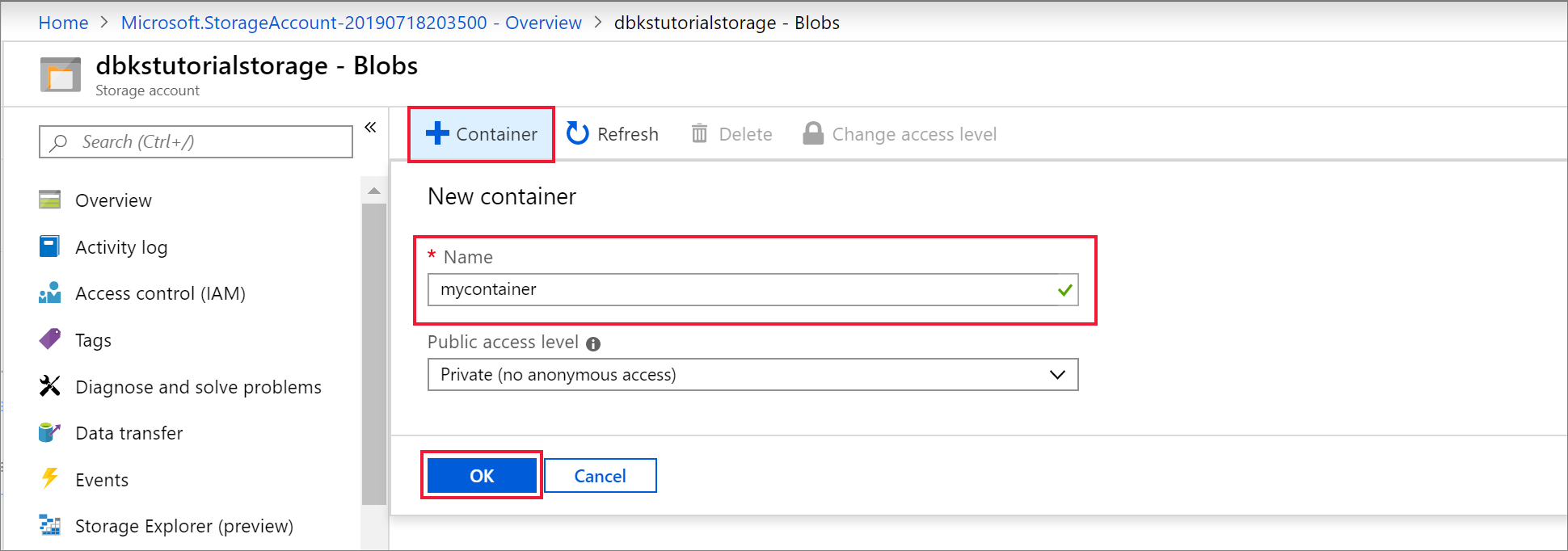Viewport: 1568px width, 551px height.
Task: Open Microsoft.StorageAccount Overview breadcrumb link
Action: point(351,23)
